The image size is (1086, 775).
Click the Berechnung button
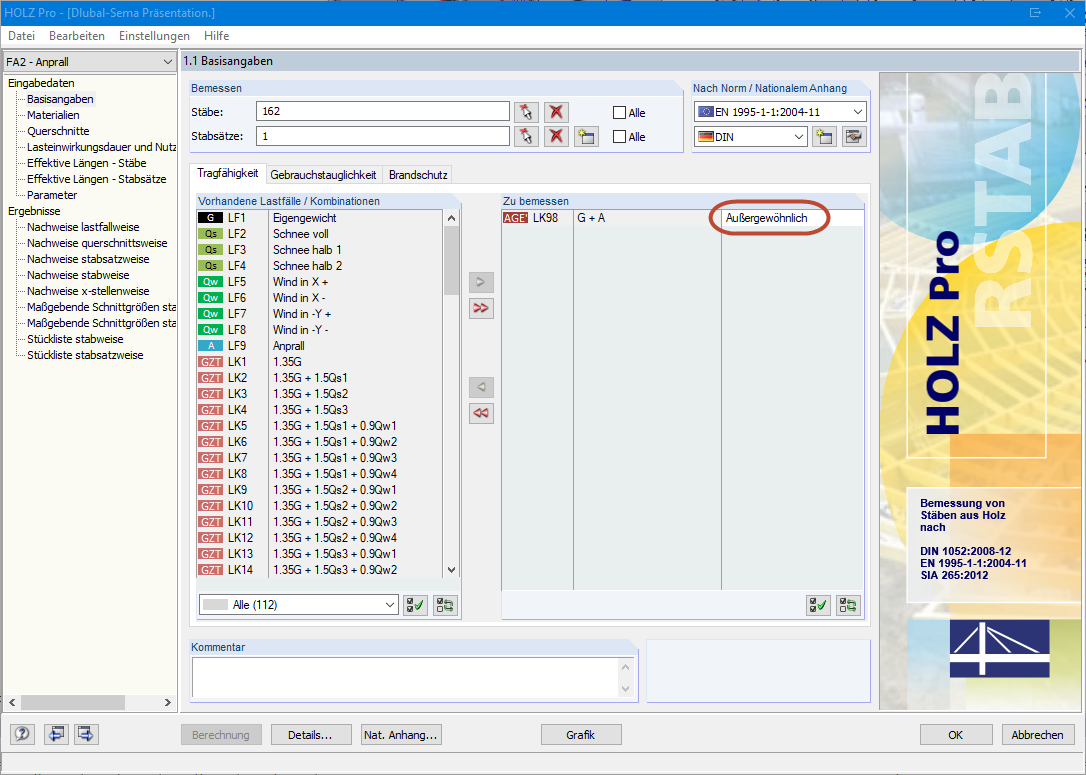coord(221,735)
